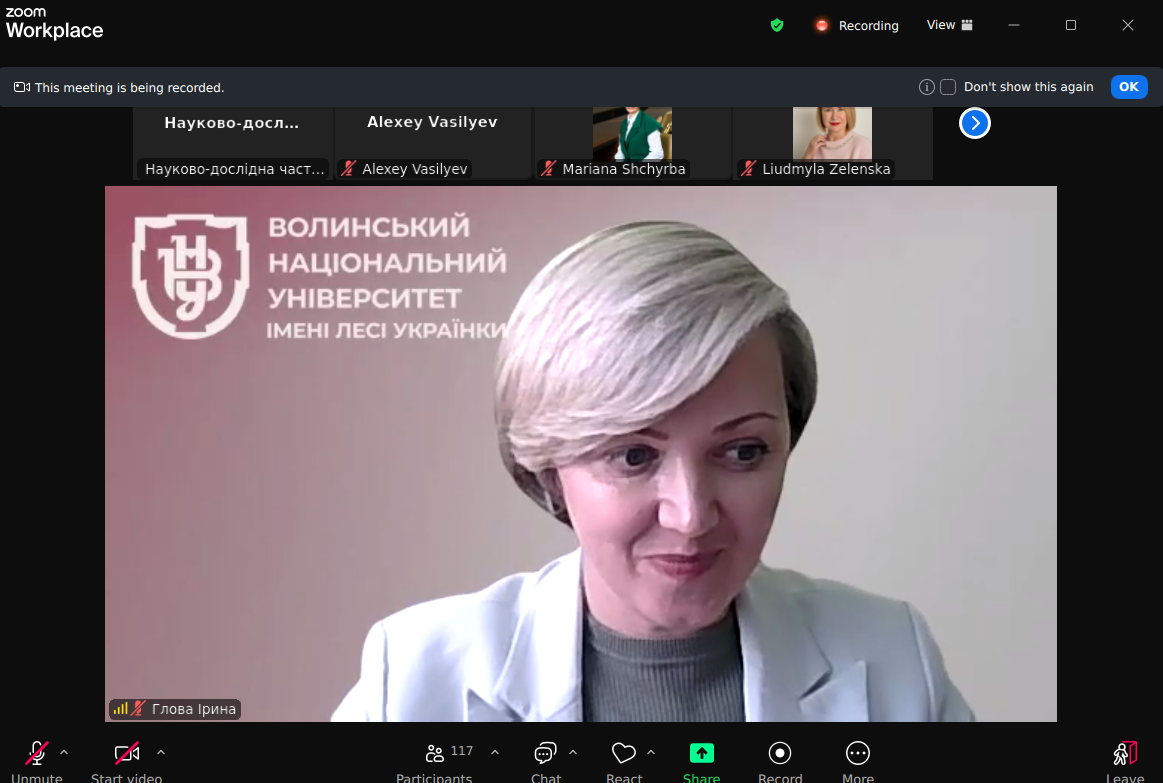Screen dimensions: 1163x783
Task: Open the React heart icon
Action: coord(624,754)
